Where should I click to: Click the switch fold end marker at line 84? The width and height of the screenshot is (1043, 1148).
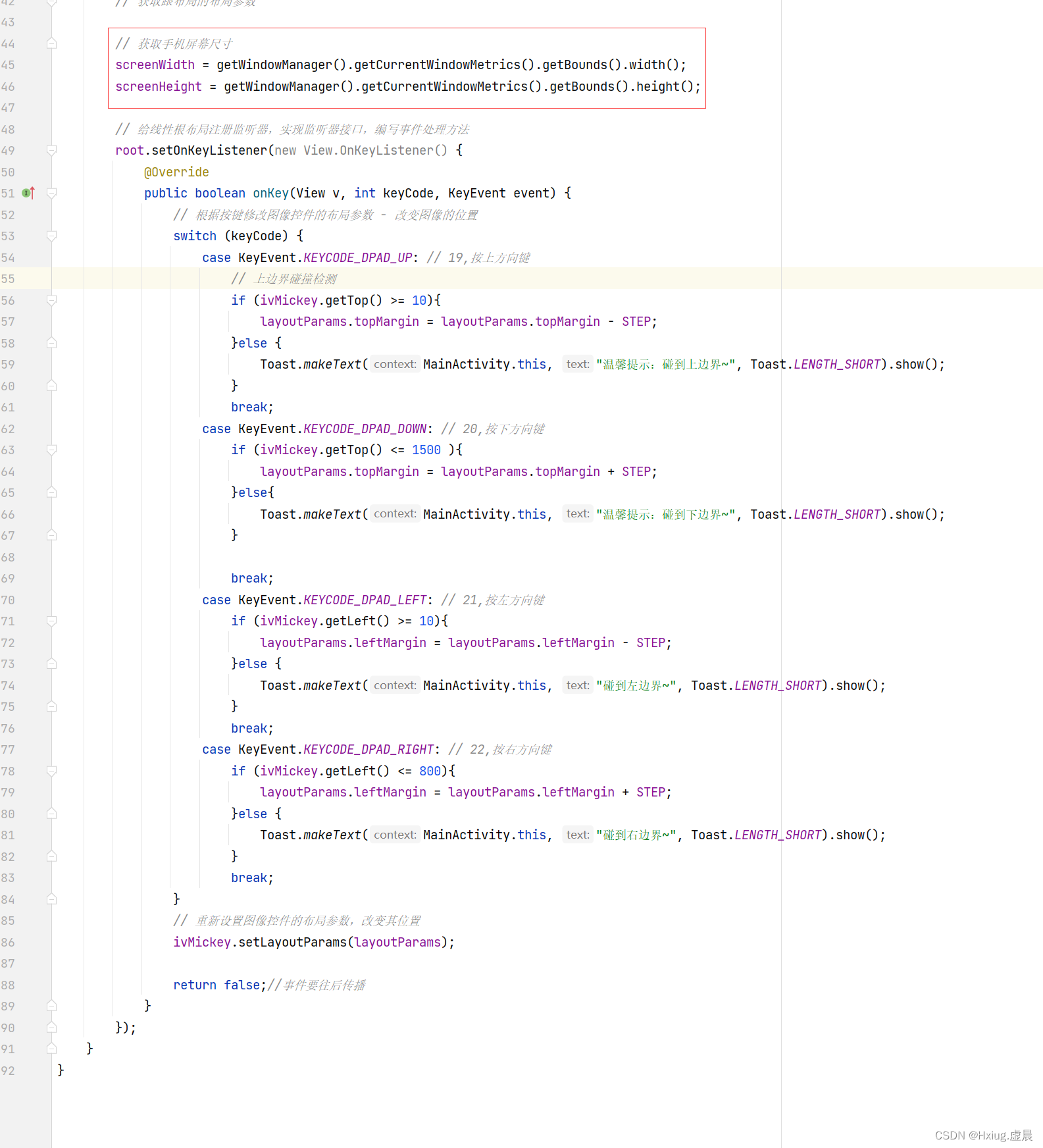point(51,899)
